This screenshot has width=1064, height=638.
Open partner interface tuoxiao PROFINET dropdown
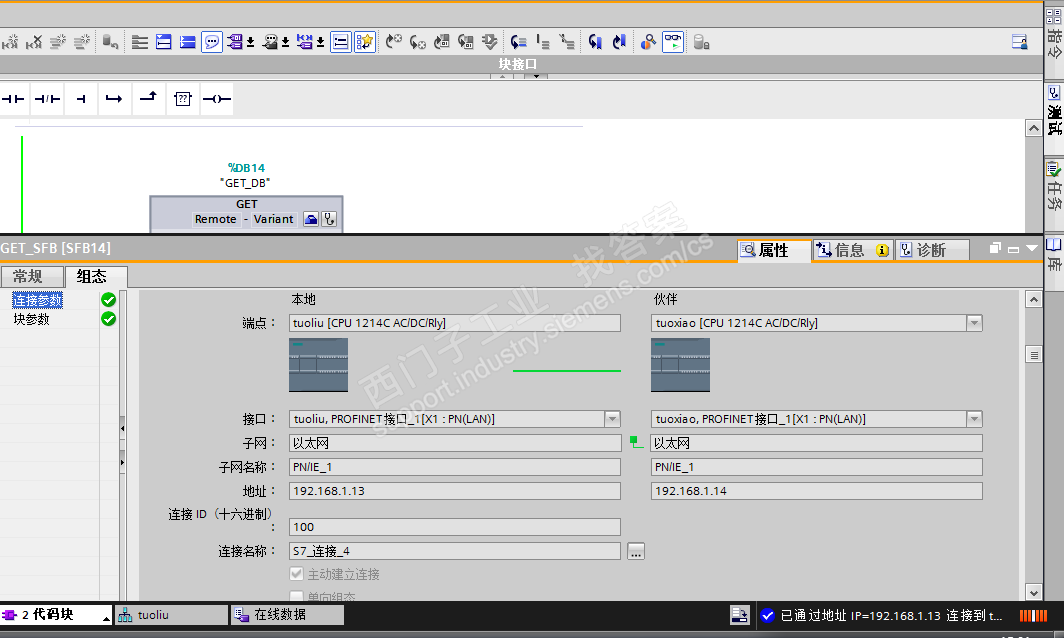[x=974, y=419]
